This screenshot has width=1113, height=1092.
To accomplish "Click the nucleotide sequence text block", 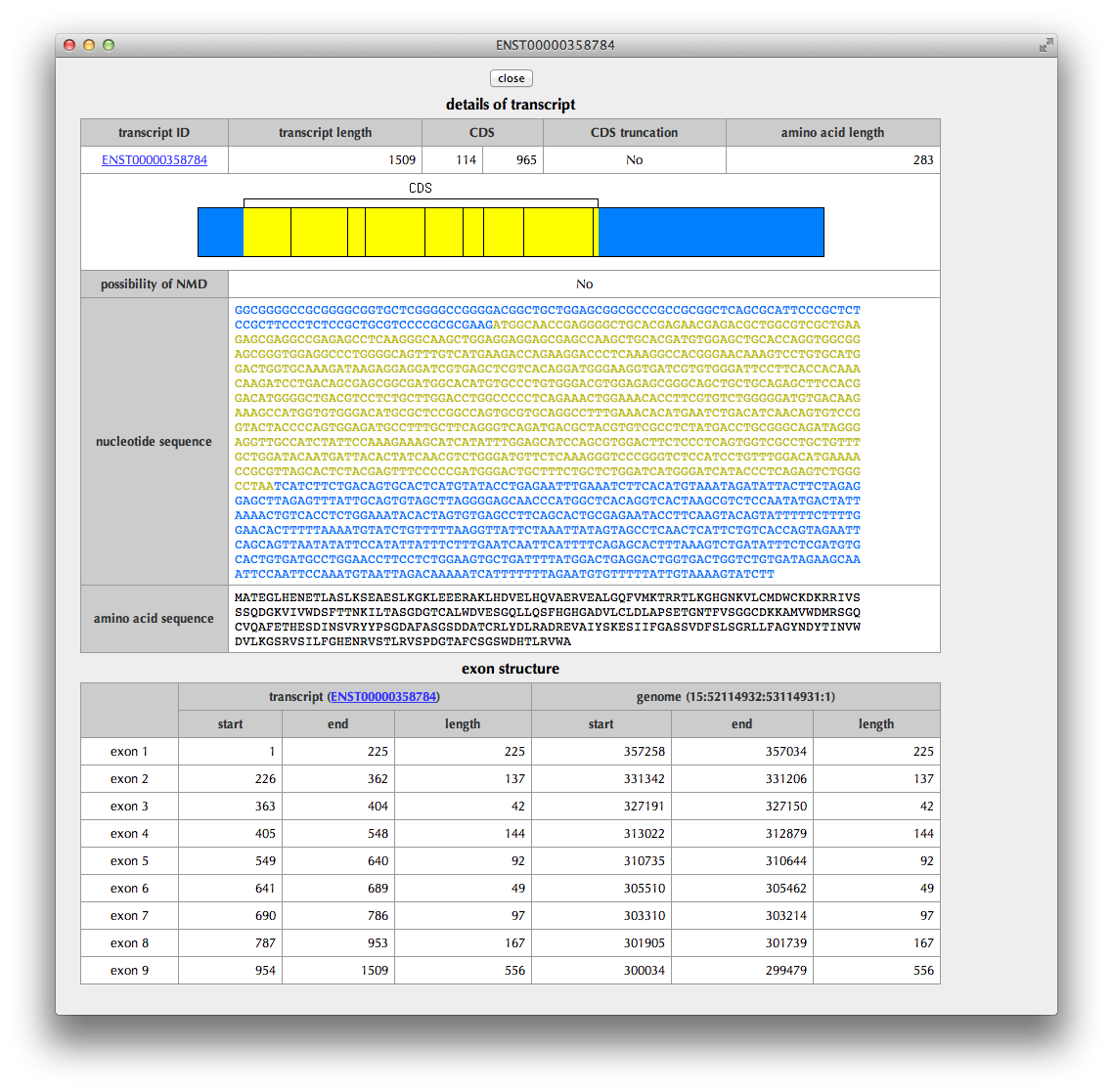I will [x=548, y=442].
